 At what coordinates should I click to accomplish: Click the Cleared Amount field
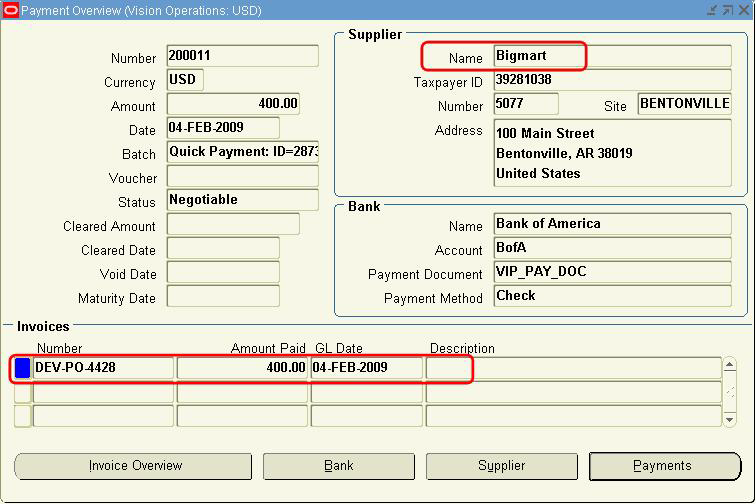click(233, 224)
